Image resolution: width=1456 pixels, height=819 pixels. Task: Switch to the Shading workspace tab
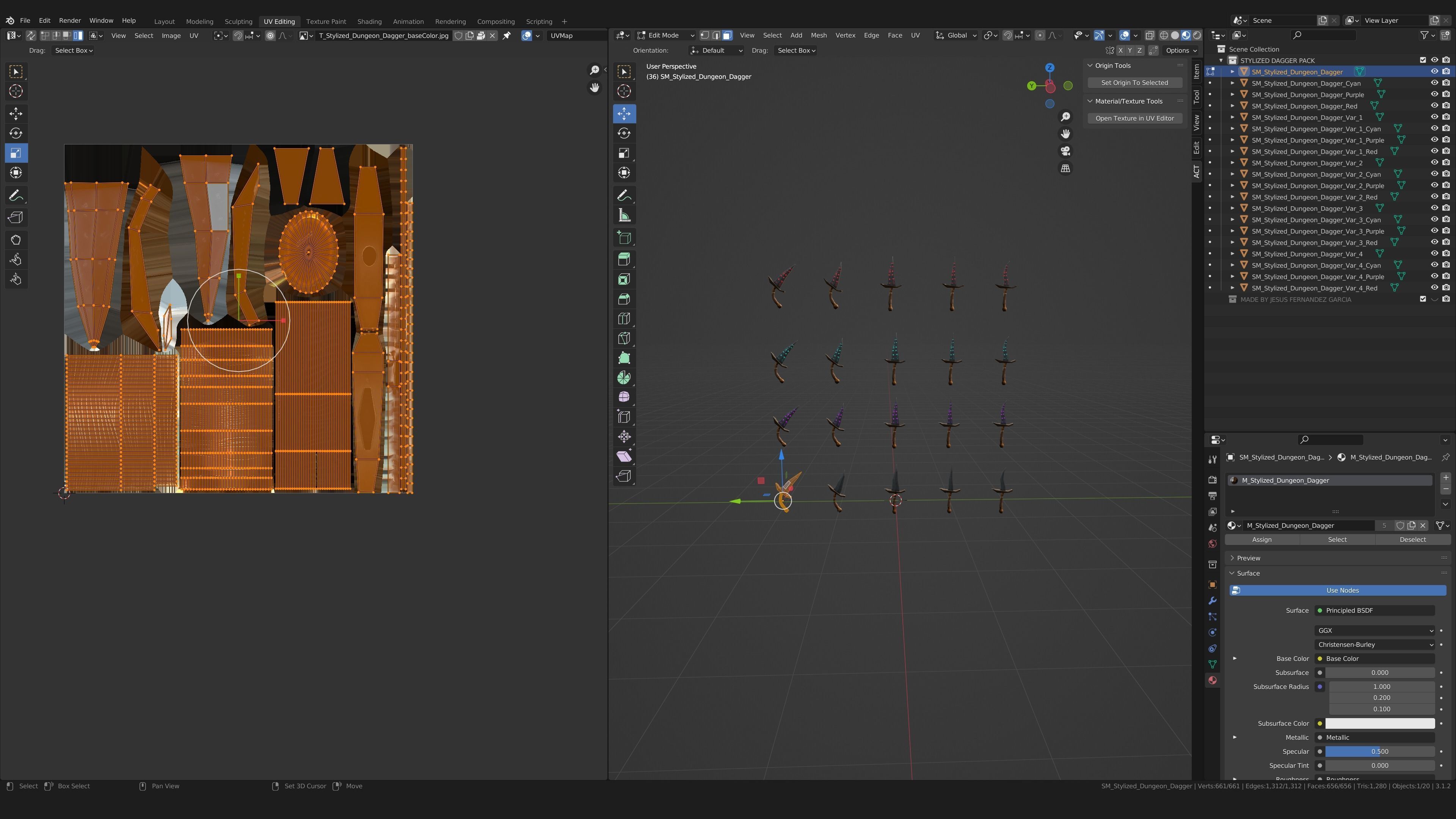coord(369,22)
